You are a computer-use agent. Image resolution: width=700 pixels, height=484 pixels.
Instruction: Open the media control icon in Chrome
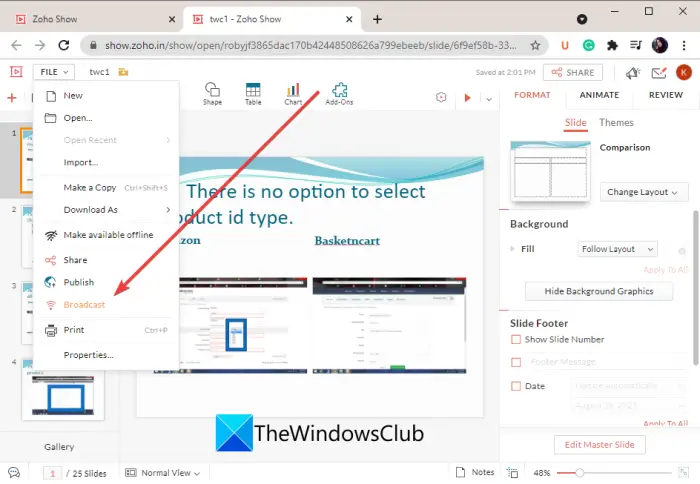coord(636,45)
